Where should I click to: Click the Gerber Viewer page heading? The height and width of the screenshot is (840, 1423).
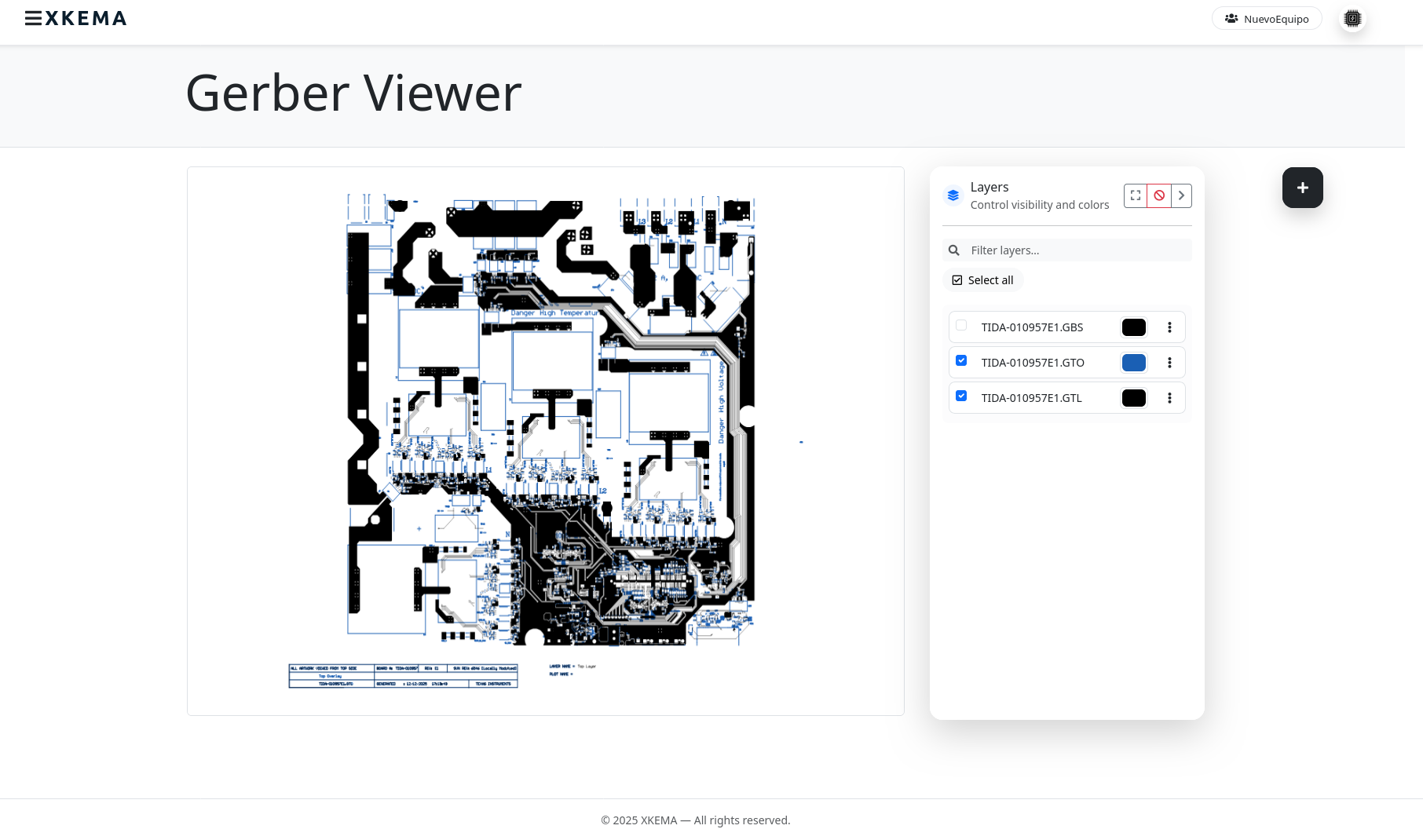(353, 93)
